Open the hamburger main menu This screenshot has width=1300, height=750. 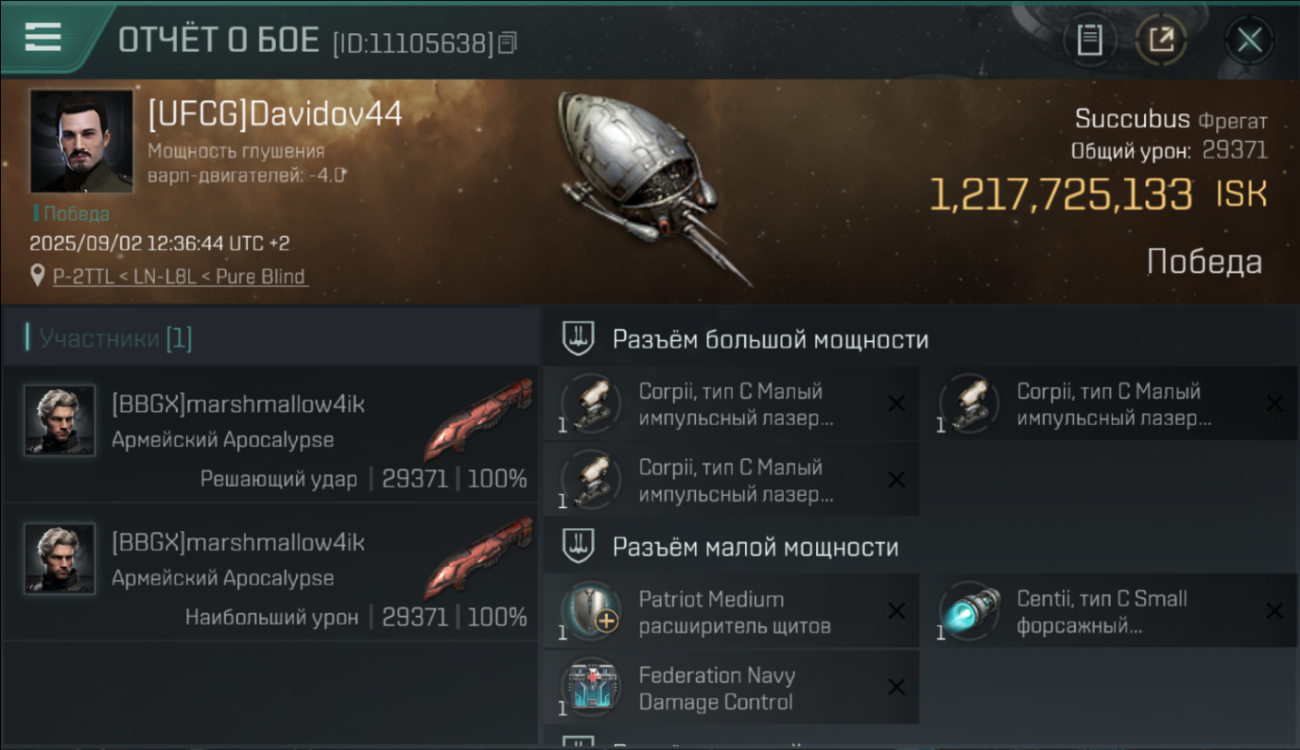tap(43, 38)
